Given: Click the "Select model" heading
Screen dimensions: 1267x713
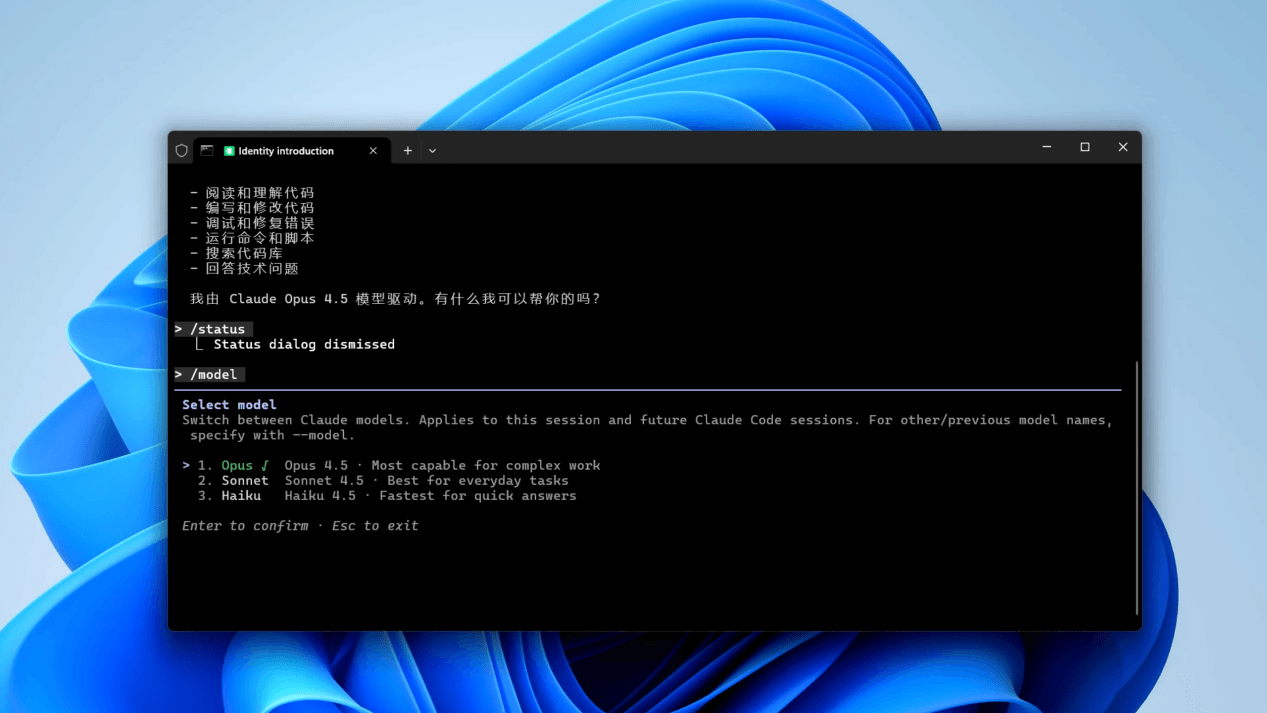Looking at the screenshot, I should [x=229, y=405].
